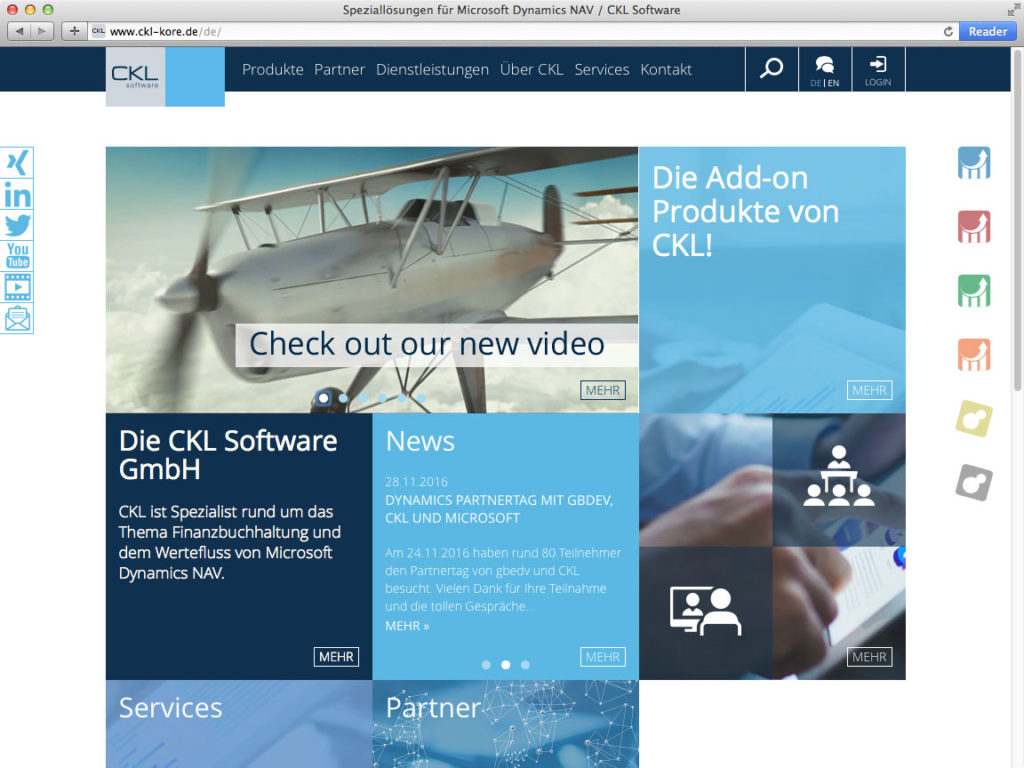This screenshot has width=1024, height=768.
Task: Open the Services menu in the top navigation
Action: pos(601,69)
